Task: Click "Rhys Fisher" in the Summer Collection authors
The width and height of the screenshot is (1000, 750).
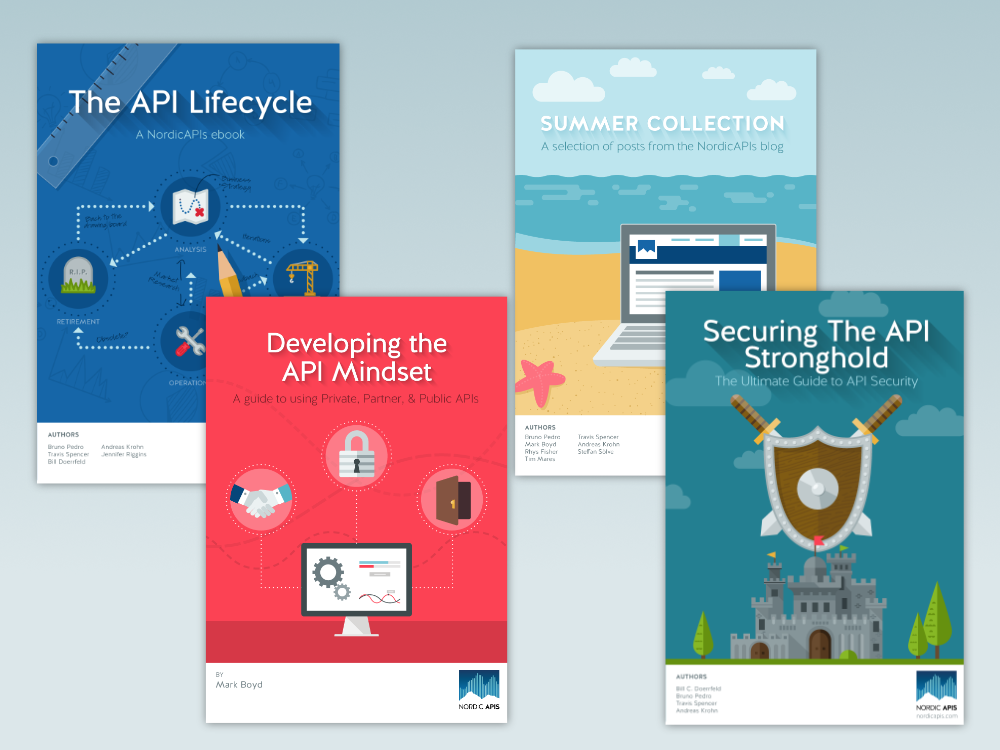Action: tap(541, 452)
